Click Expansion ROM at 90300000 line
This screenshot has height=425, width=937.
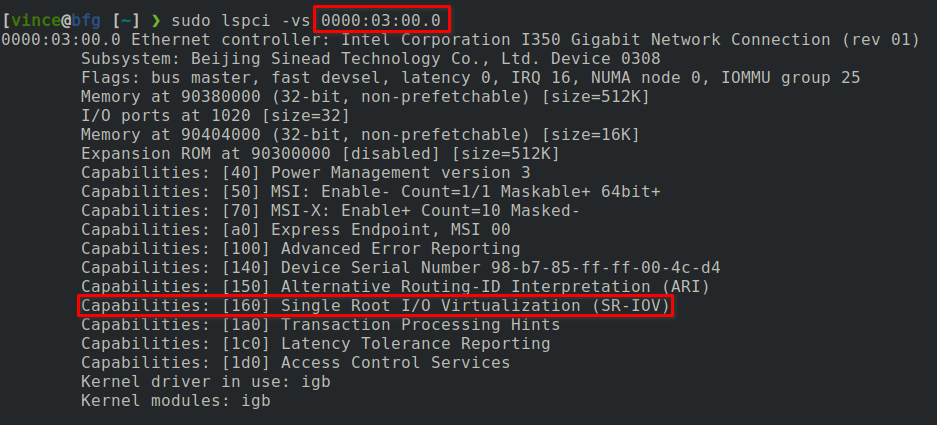coord(320,154)
